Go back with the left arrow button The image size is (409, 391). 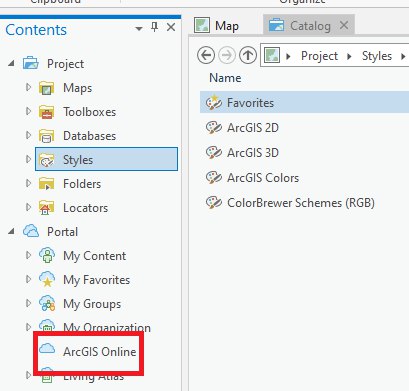tap(206, 55)
